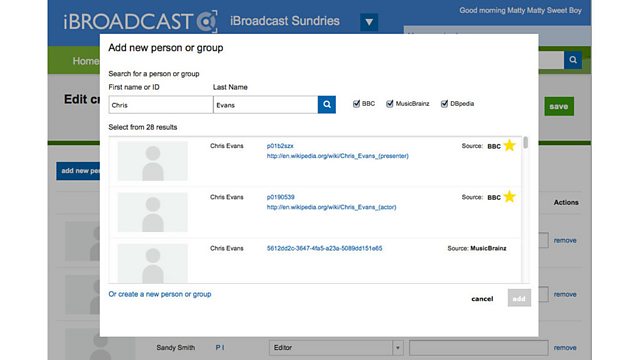640x360 pixels.
Task: Open 'Or create a new person or group'
Action: tap(160, 294)
